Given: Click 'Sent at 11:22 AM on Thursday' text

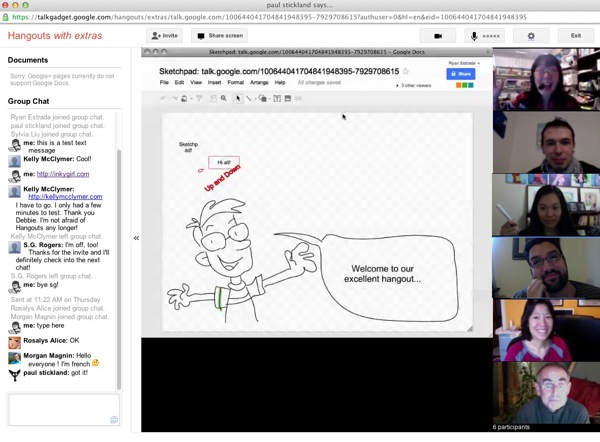Looking at the screenshot, I should (55, 300).
